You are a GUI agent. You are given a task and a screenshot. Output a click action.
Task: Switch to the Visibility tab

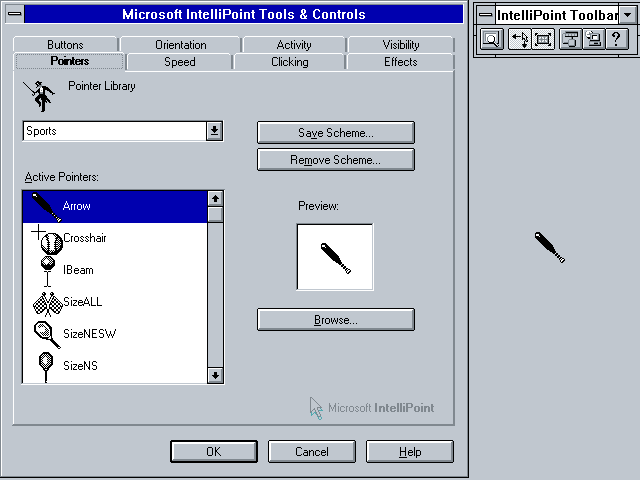(x=401, y=44)
